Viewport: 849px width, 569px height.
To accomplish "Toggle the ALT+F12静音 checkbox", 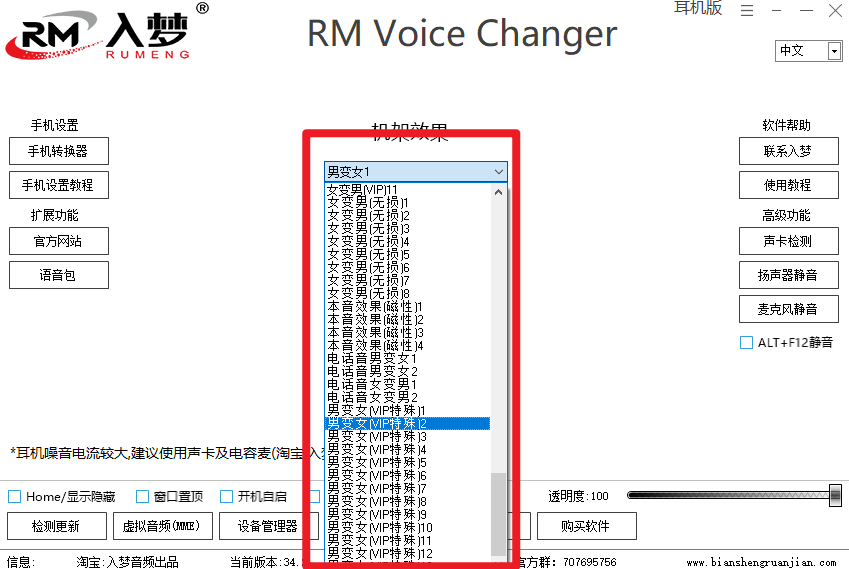I will (746, 342).
